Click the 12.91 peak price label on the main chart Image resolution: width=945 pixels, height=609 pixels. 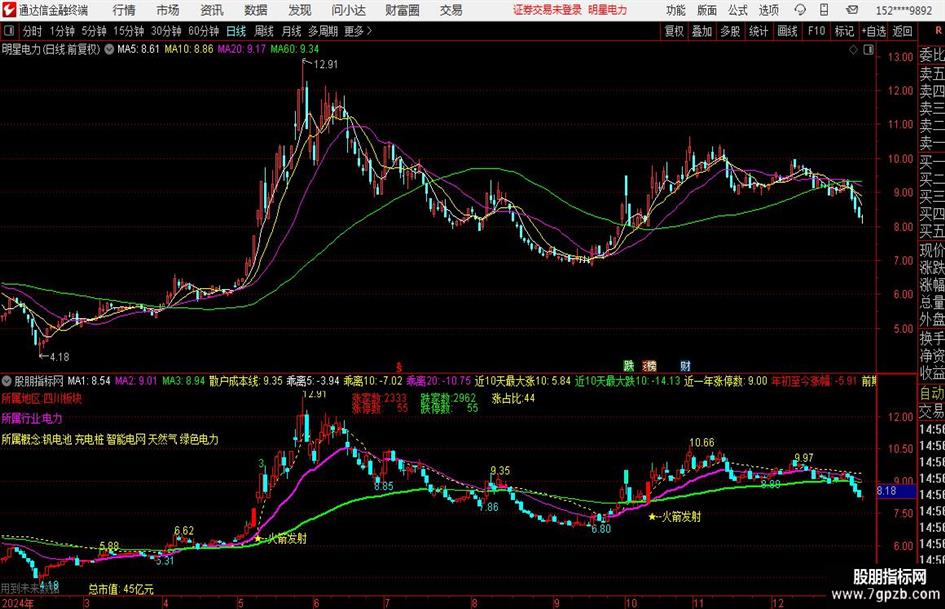[326, 65]
